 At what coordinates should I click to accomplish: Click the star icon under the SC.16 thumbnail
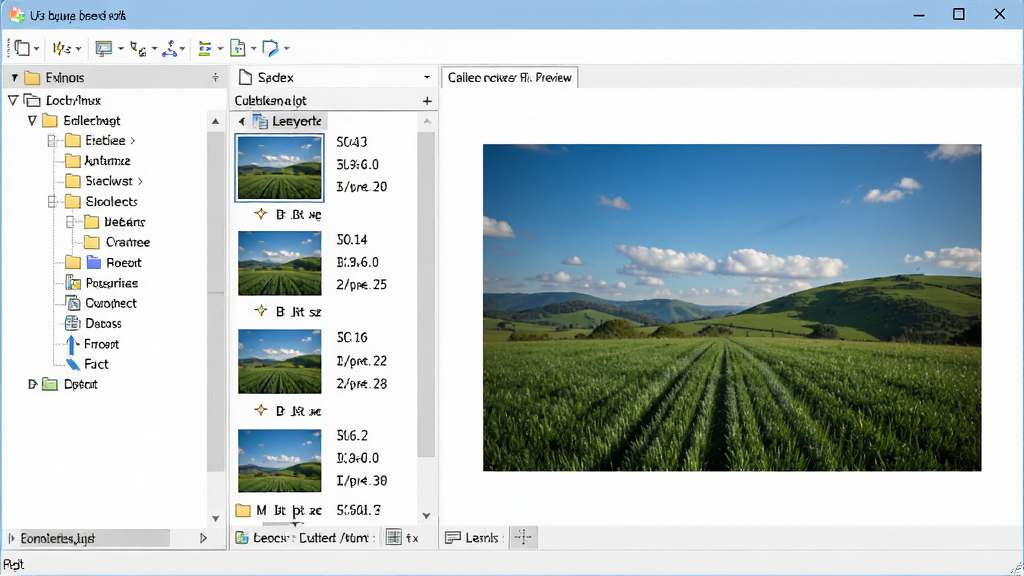pyautogui.click(x=261, y=410)
